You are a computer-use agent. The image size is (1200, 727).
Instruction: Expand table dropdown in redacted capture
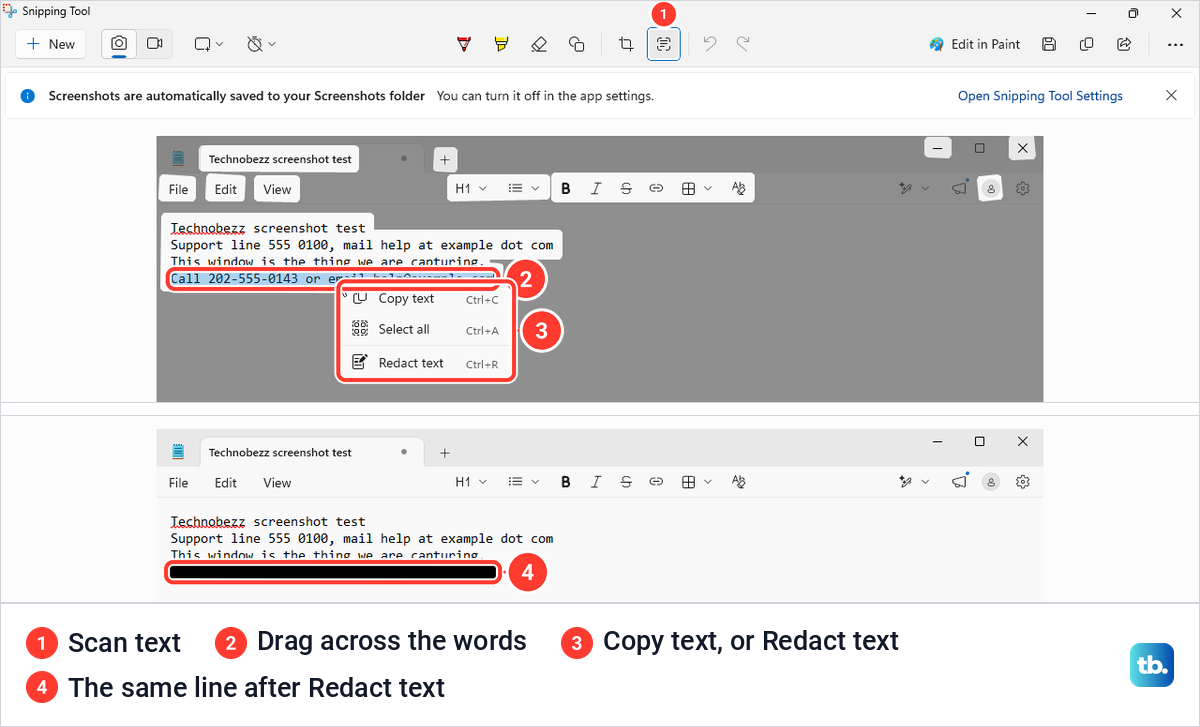(697, 482)
